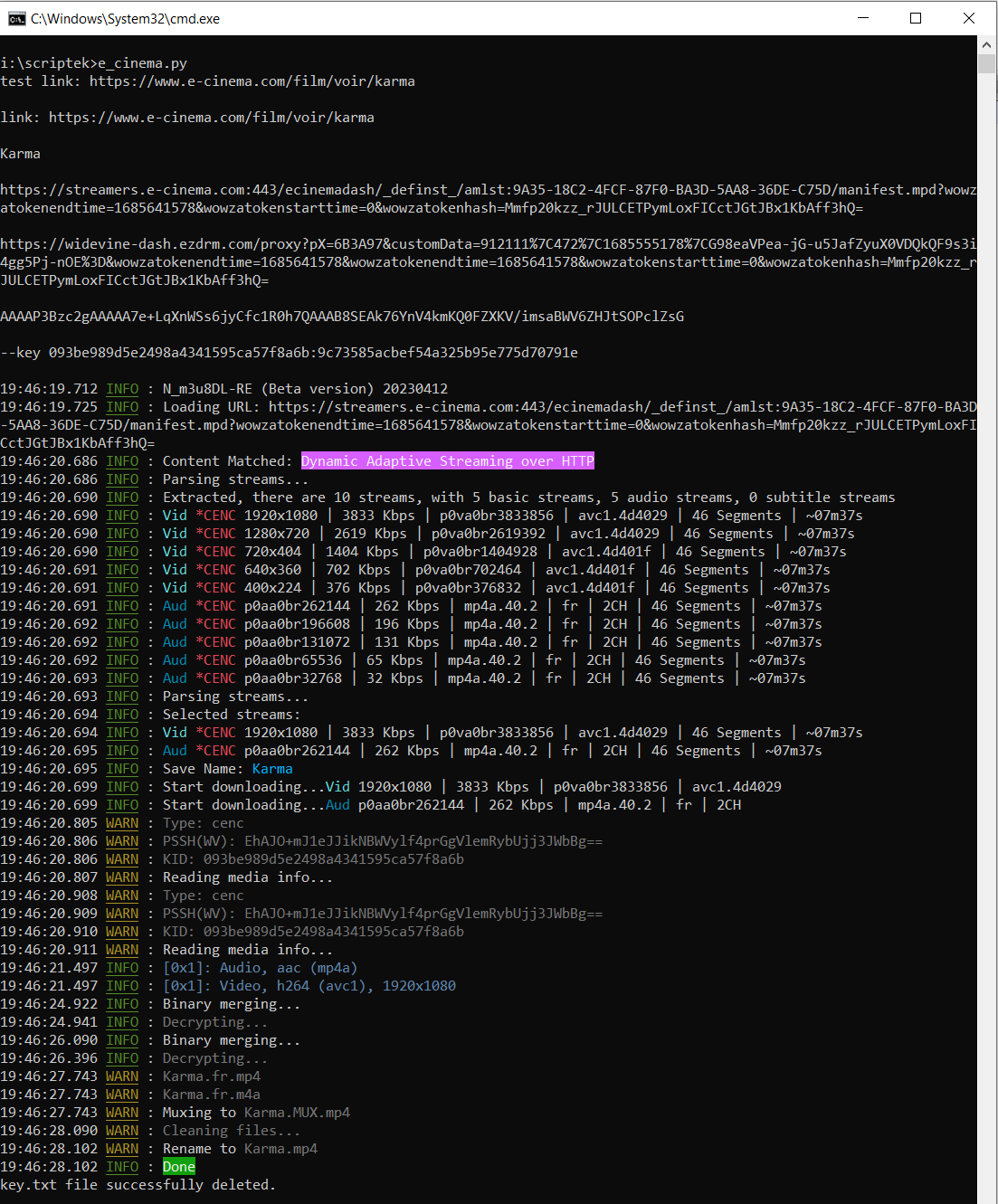Screen dimensions: 998x1204
Task: Click '[0x1]: Video, h264 (avc1), 1920x1080' line
Action: [x=228, y=986]
